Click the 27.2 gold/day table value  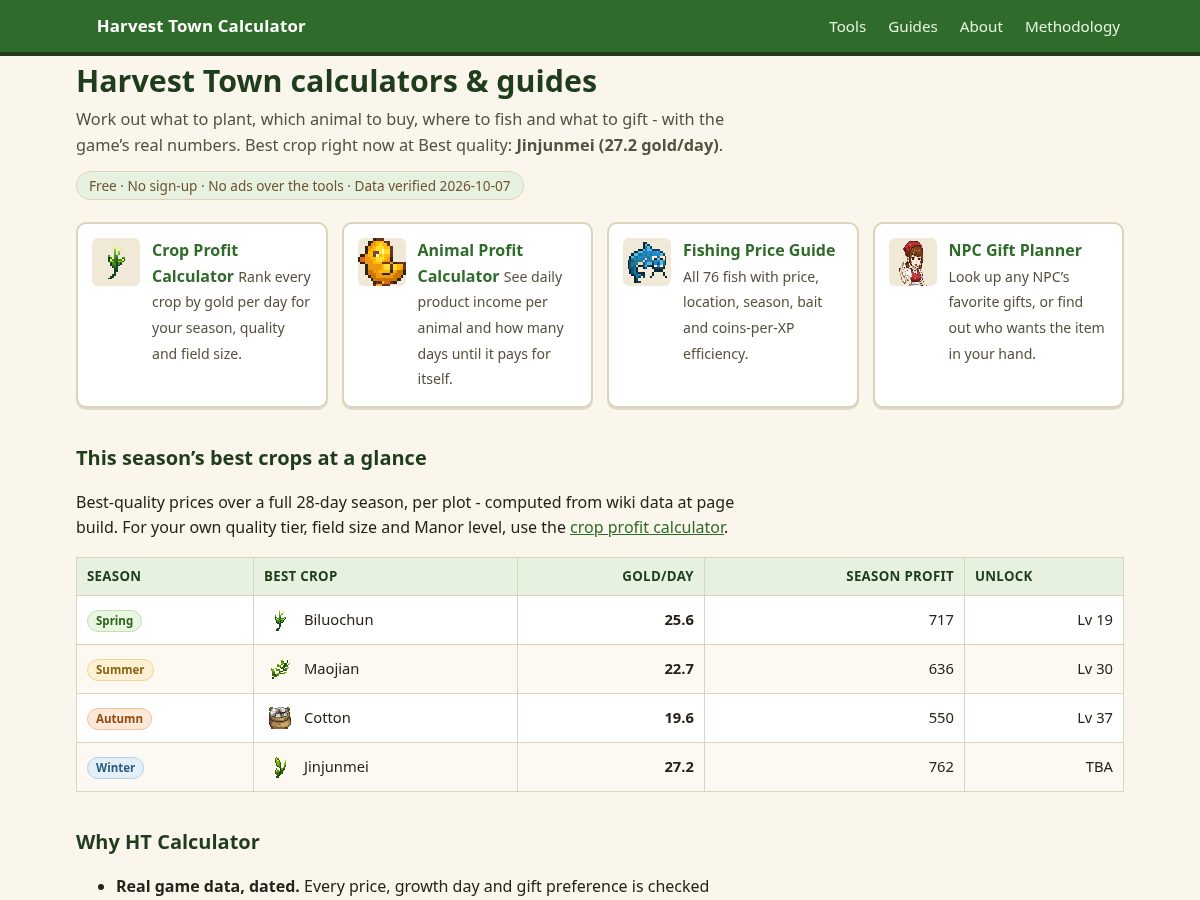(x=679, y=767)
